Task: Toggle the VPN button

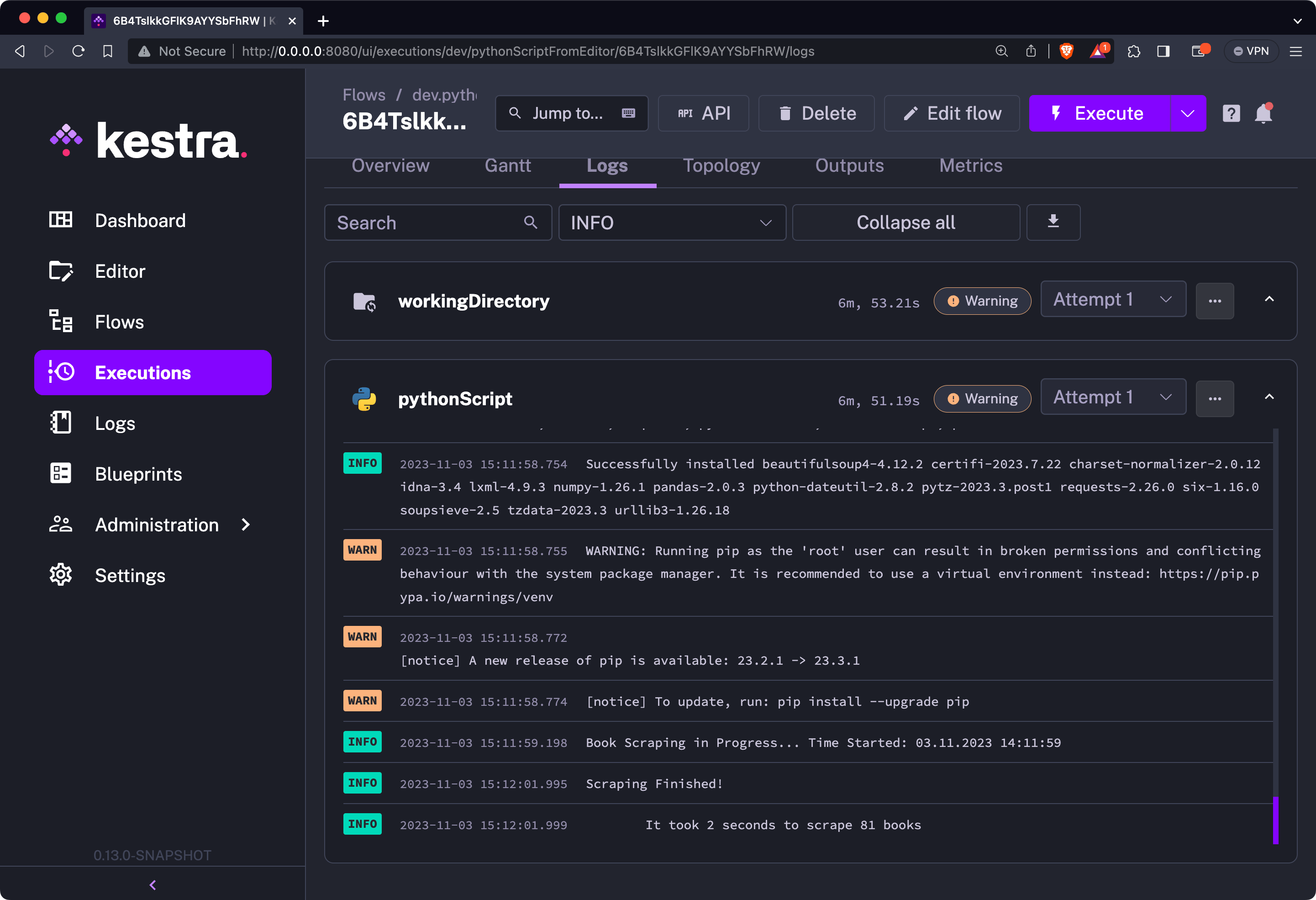Action: pos(1251,51)
